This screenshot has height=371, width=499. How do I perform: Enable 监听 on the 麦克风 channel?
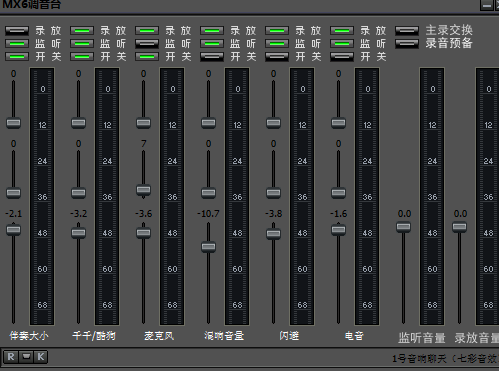[x=147, y=44]
